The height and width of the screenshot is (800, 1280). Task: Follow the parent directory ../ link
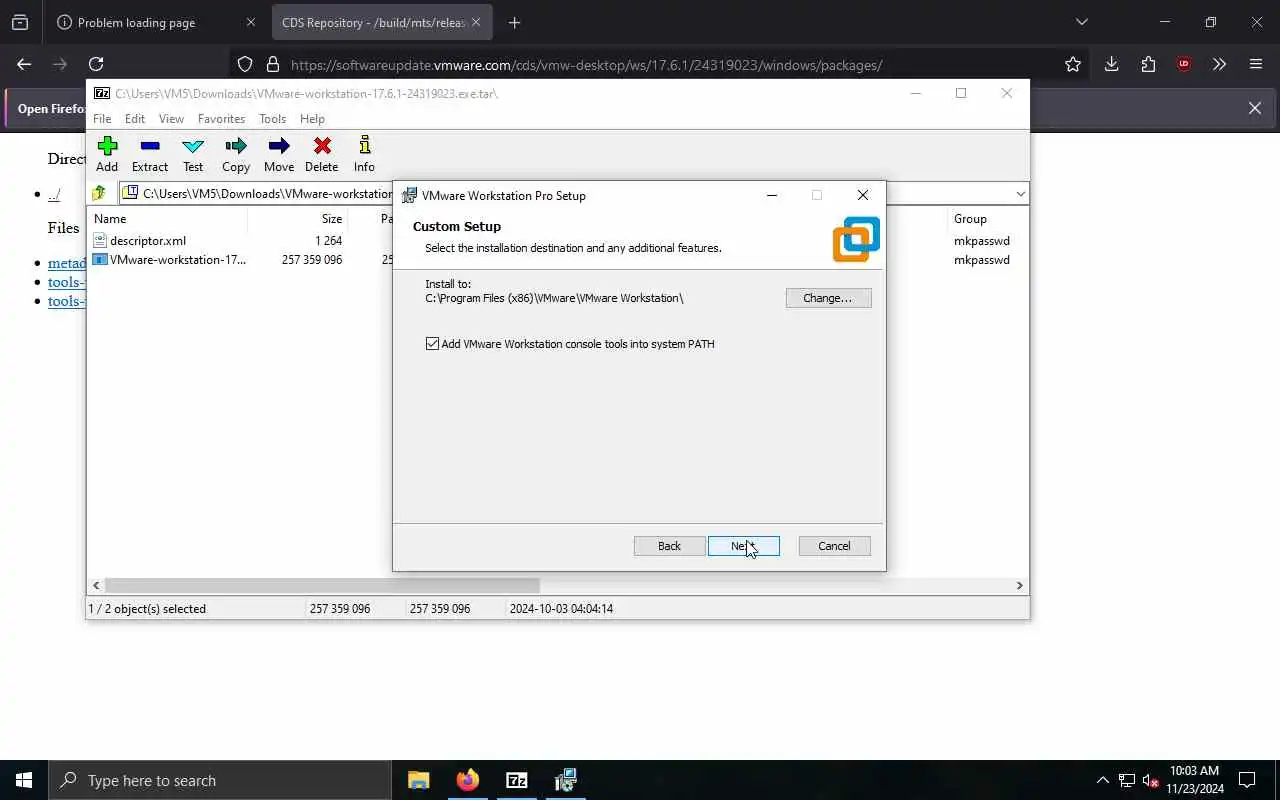tap(54, 195)
